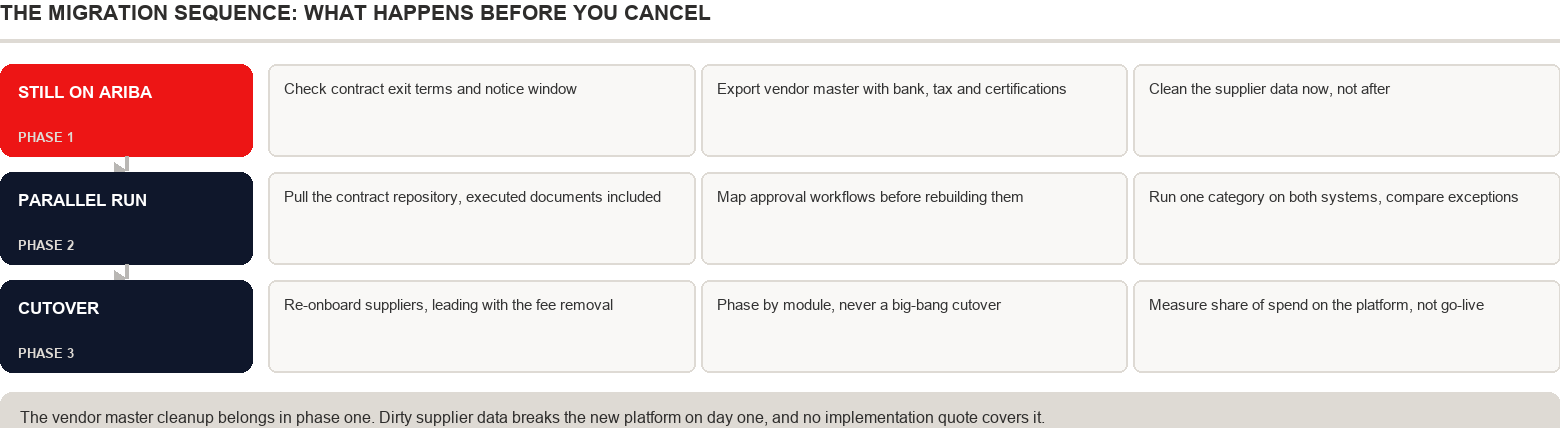Click the arrow between Phase 2 and Phase 3
1560x428 pixels.
coord(122,273)
